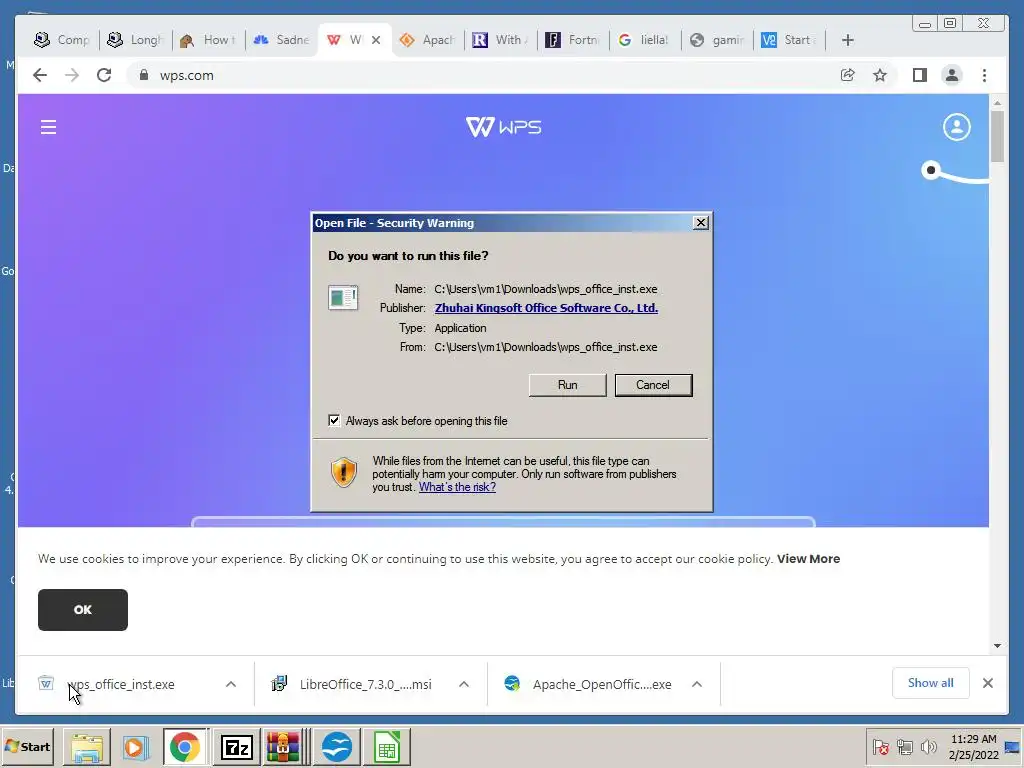Click 'Show all' downloads button
This screenshot has width=1024, height=768.
(x=930, y=682)
